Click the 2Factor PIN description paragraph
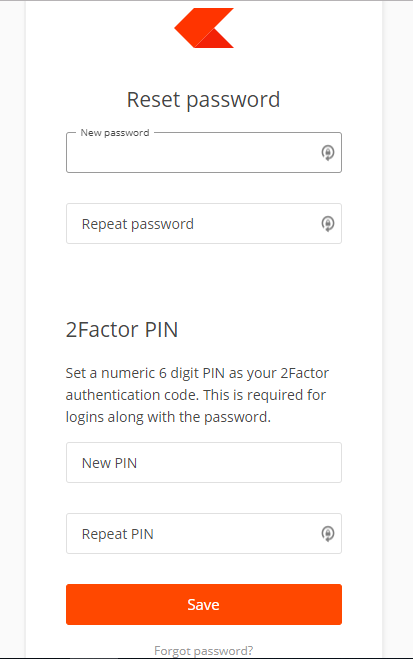This screenshot has width=413, height=659. 197,395
